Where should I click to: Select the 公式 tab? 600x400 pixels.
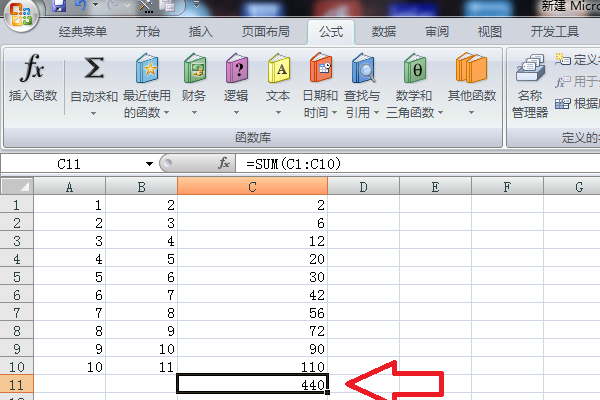click(x=331, y=32)
